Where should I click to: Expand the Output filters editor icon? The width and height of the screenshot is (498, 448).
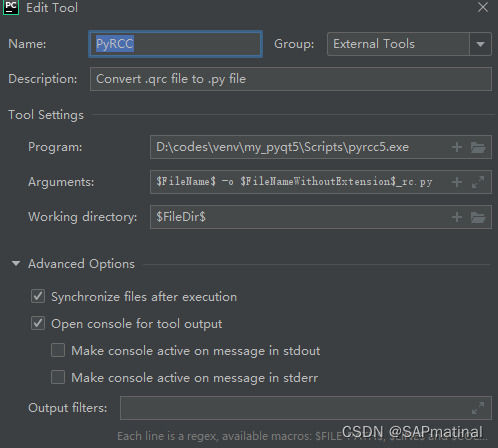tap(478, 408)
